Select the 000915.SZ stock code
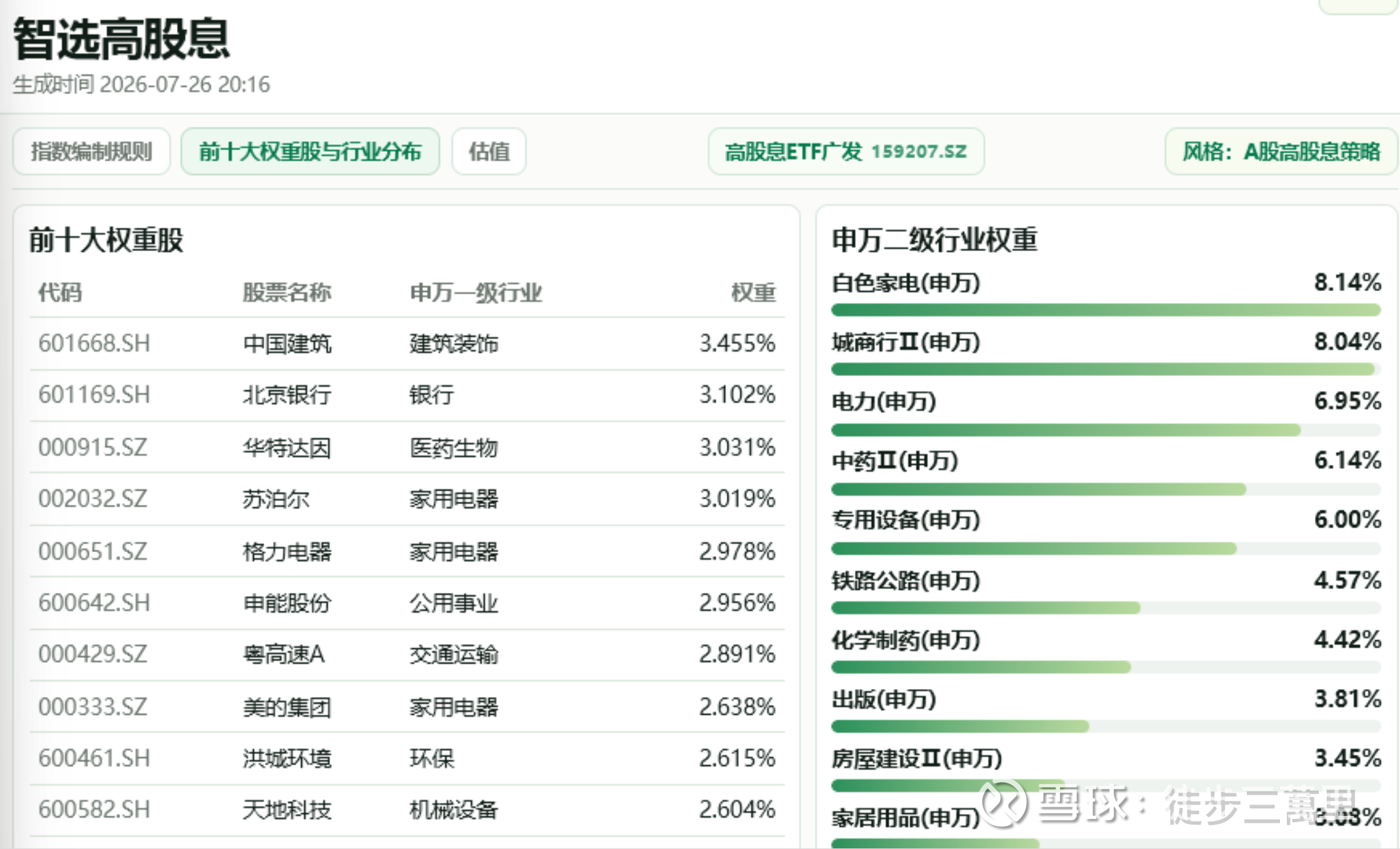This screenshot has width=1400, height=849. tap(92, 447)
